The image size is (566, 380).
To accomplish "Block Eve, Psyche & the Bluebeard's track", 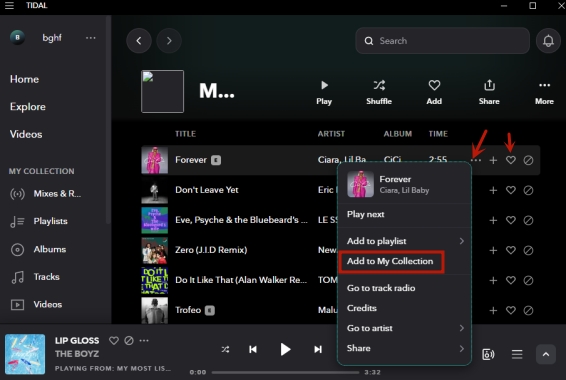I will (528, 220).
